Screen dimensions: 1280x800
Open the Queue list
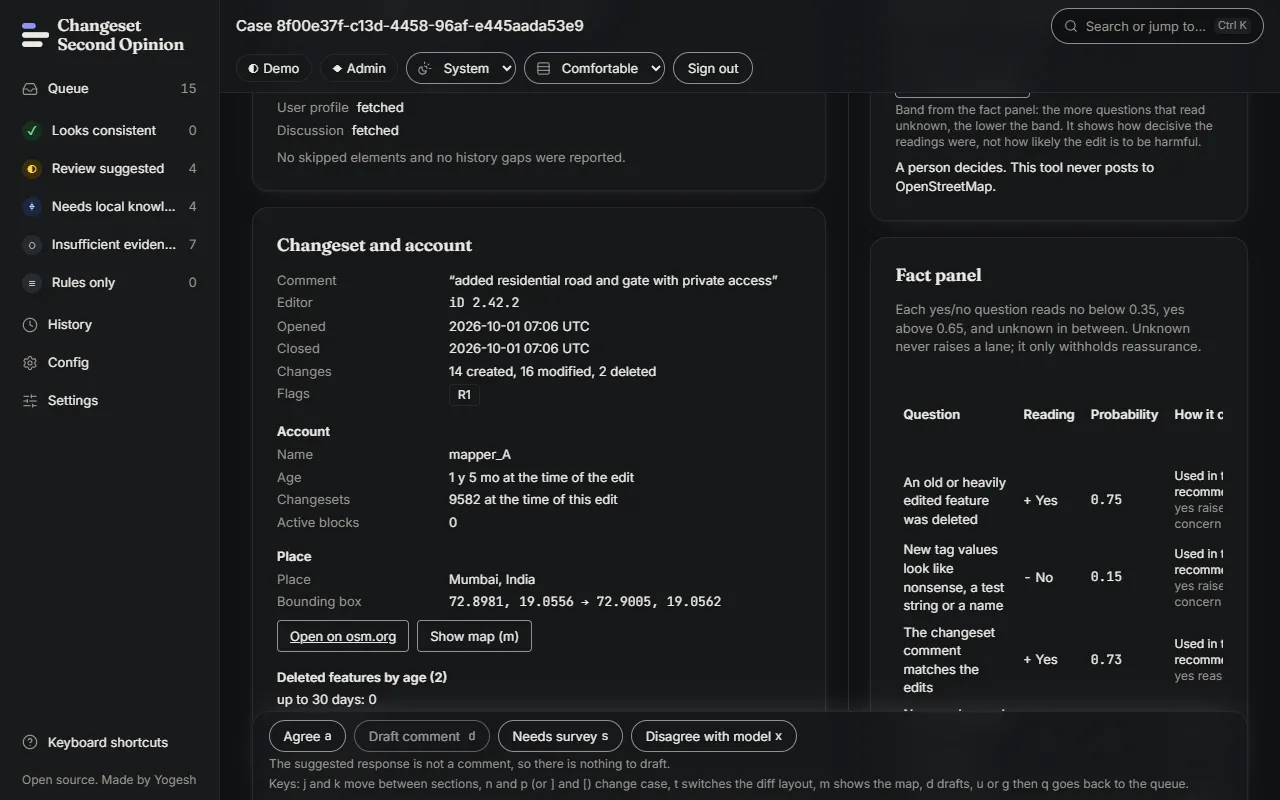(110, 89)
